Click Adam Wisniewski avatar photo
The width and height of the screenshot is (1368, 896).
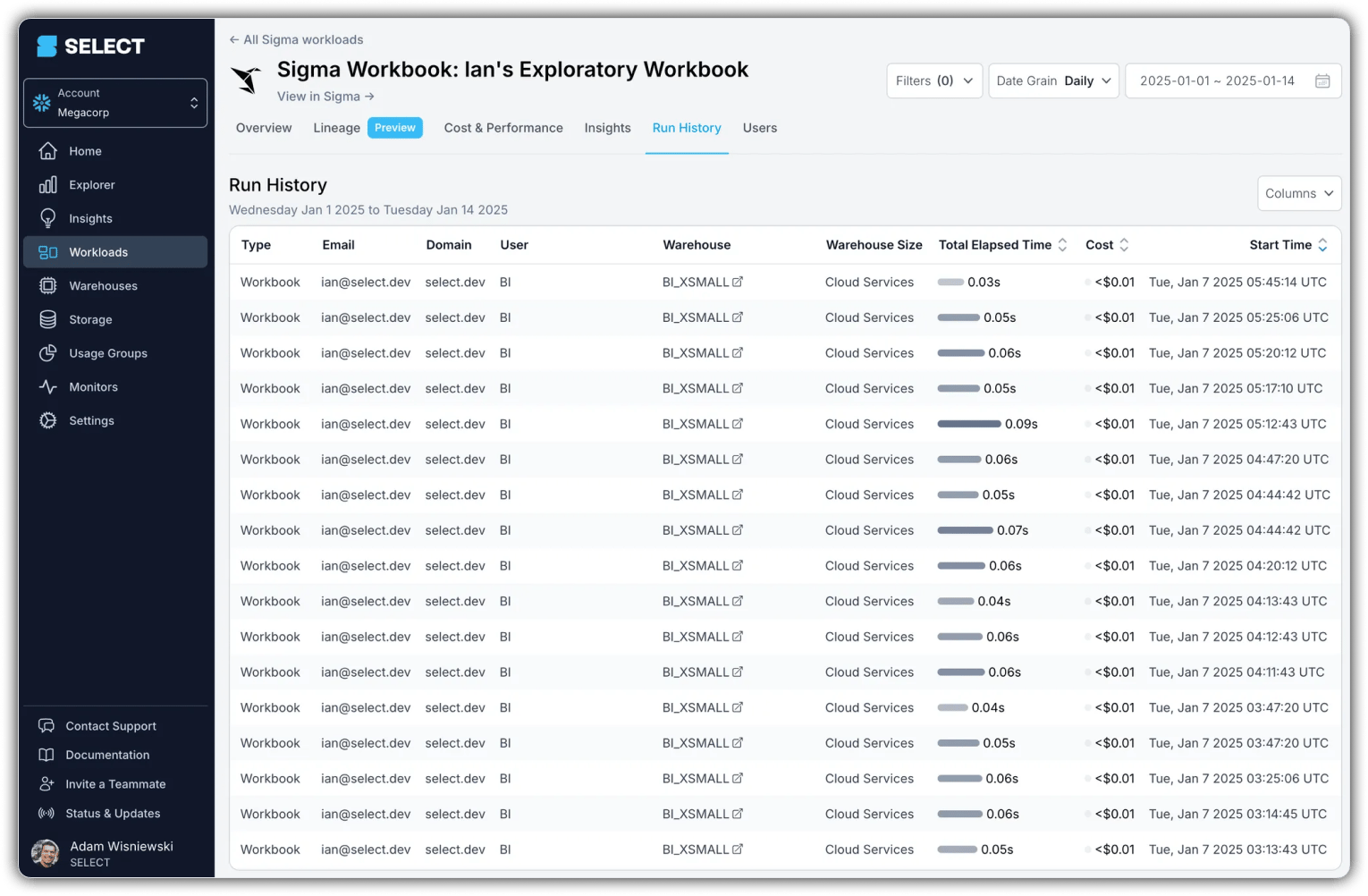point(46,853)
